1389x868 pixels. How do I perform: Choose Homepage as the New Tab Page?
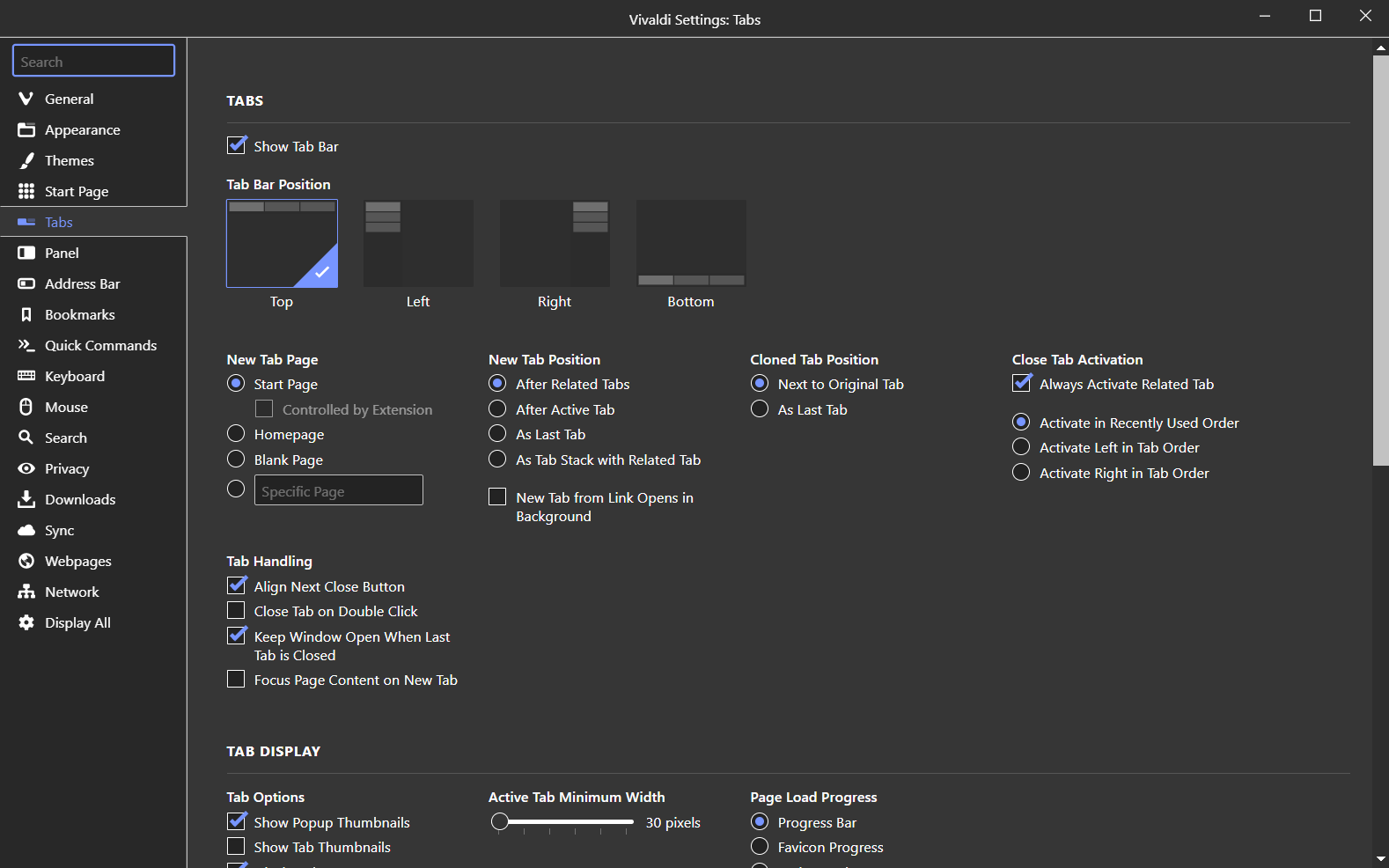point(236,433)
